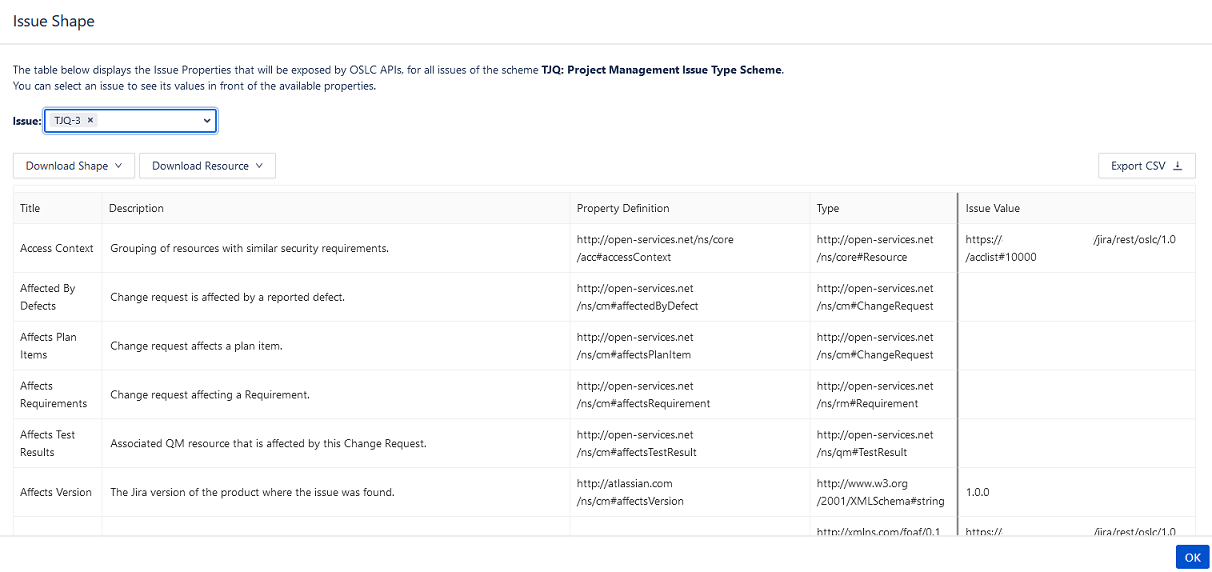
Task: Click the acclist#10000 issue value
Action: click(x=1071, y=248)
